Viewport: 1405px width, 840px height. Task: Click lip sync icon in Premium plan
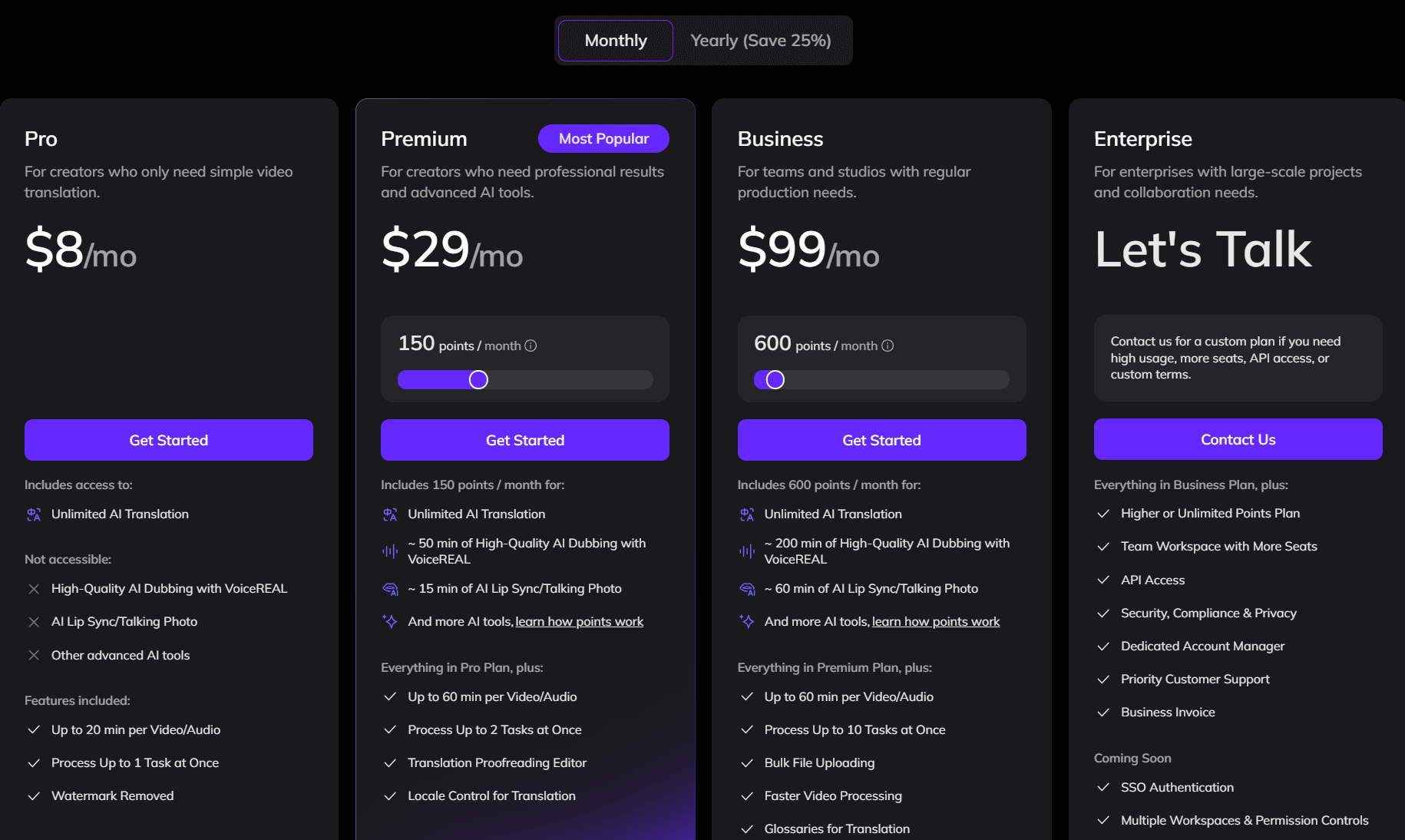[390, 589]
